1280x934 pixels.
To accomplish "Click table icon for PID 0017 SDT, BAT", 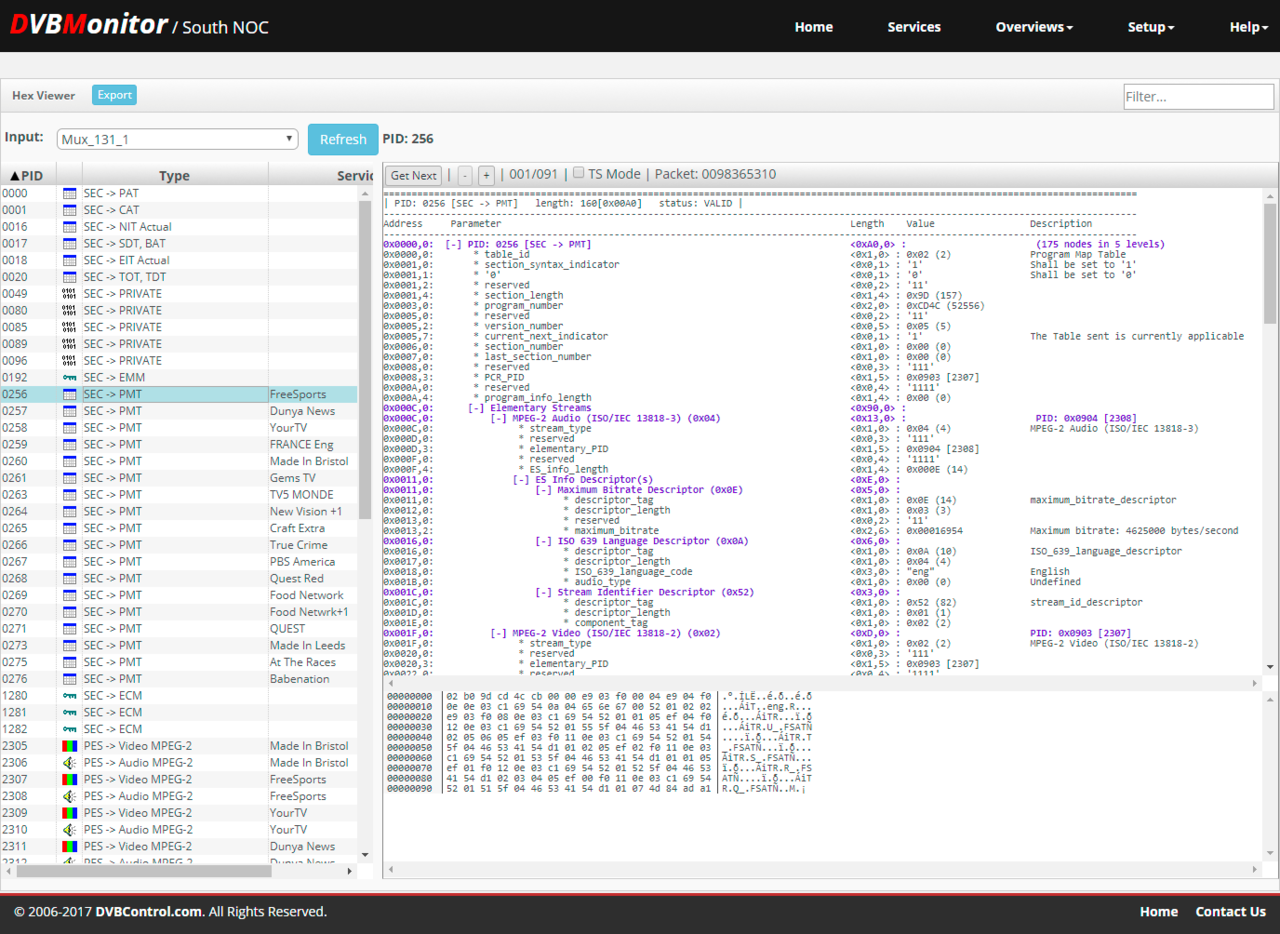I will point(70,243).
